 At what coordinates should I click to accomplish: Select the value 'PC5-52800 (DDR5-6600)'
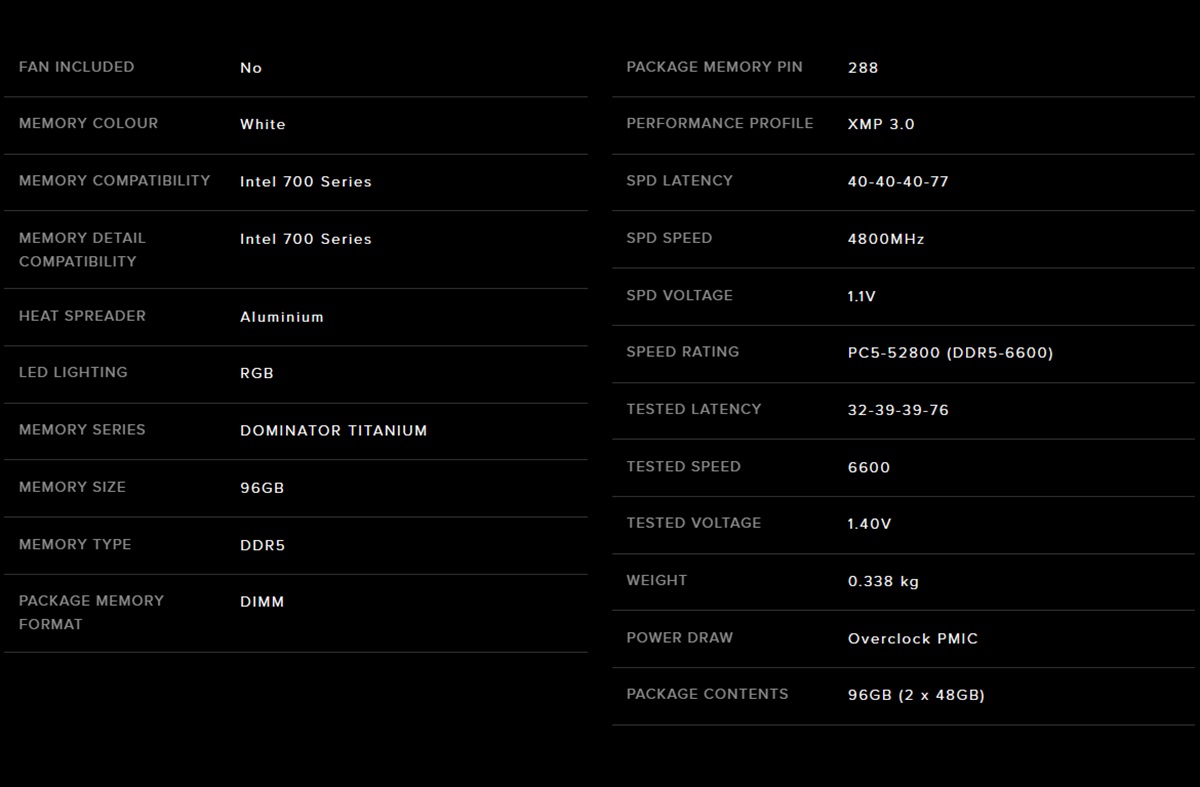(x=951, y=352)
